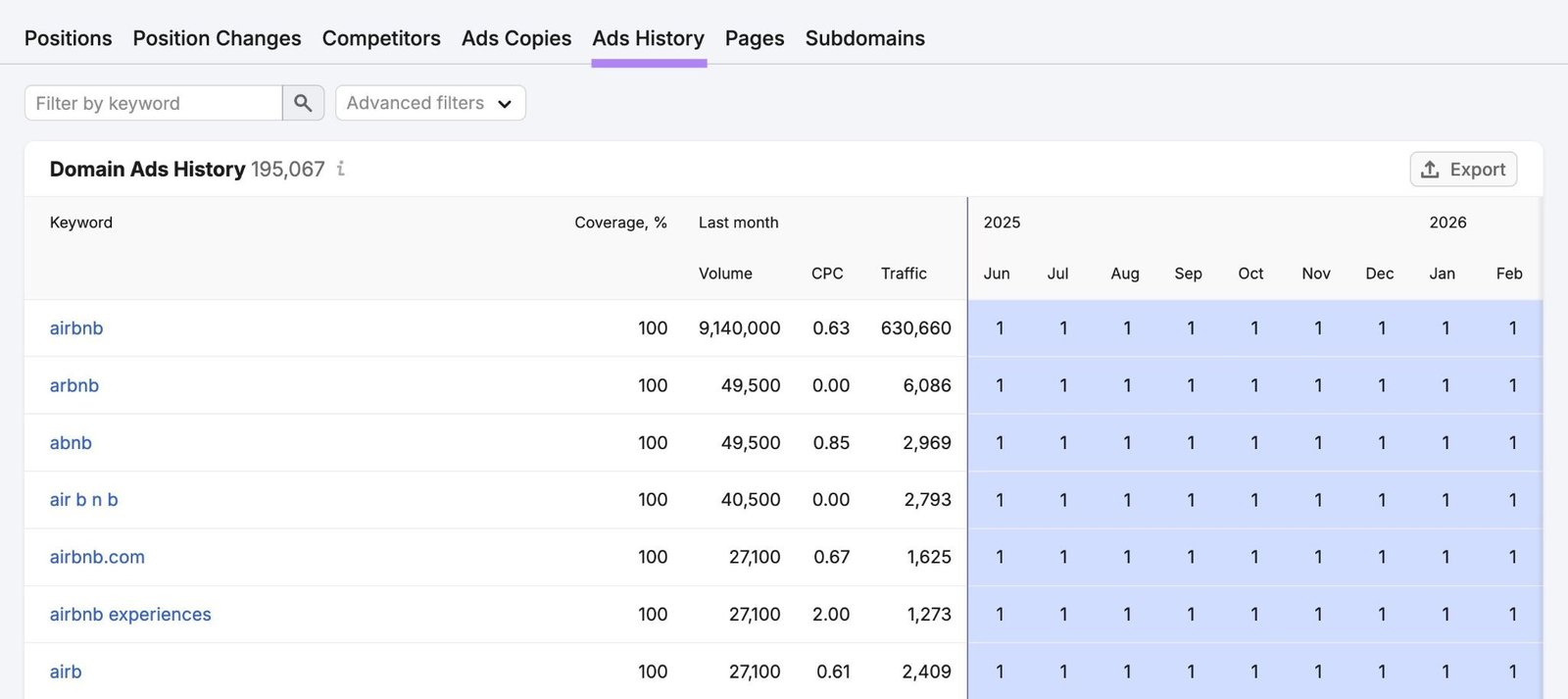This screenshot has width=1568, height=699.
Task: Click the 0.85 CPC value
Action: [x=831, y=443]
